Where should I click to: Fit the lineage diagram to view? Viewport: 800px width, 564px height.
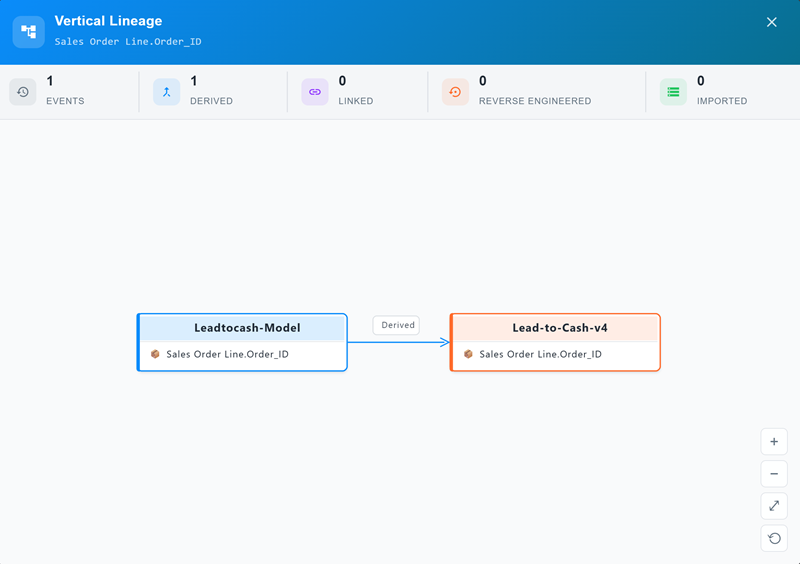(x=774, y=506)
